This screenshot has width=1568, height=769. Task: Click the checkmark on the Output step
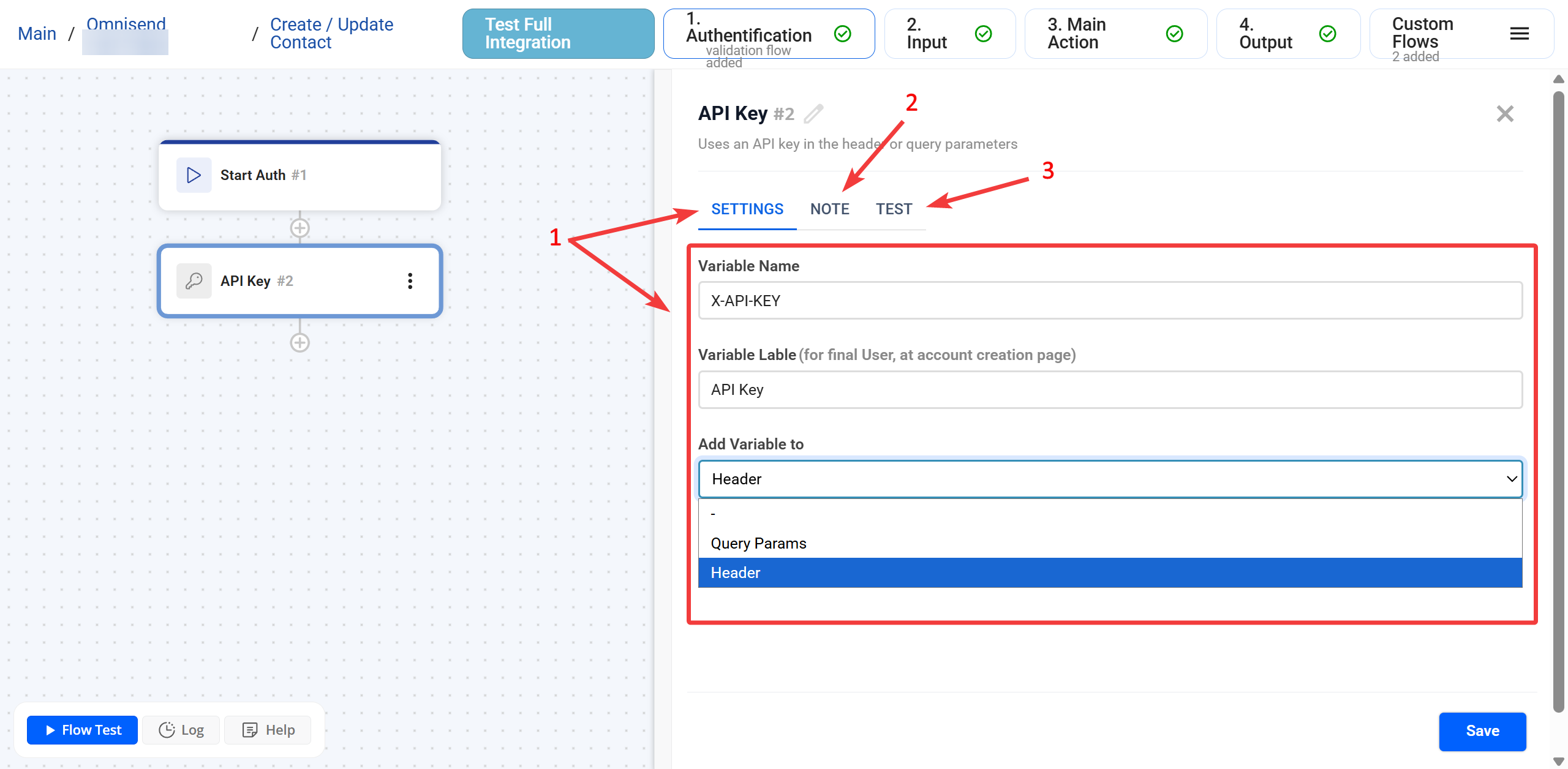(1327, 33)
